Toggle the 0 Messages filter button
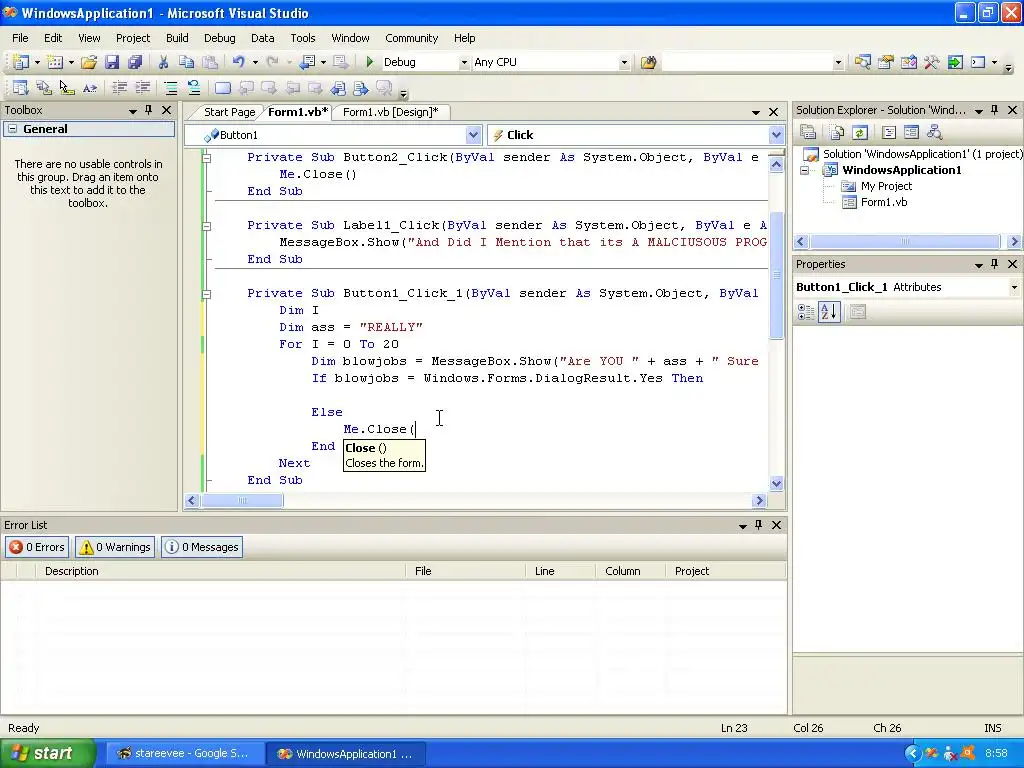The height and width of the screenshot is (768, 1024). (x=202, y=547)
